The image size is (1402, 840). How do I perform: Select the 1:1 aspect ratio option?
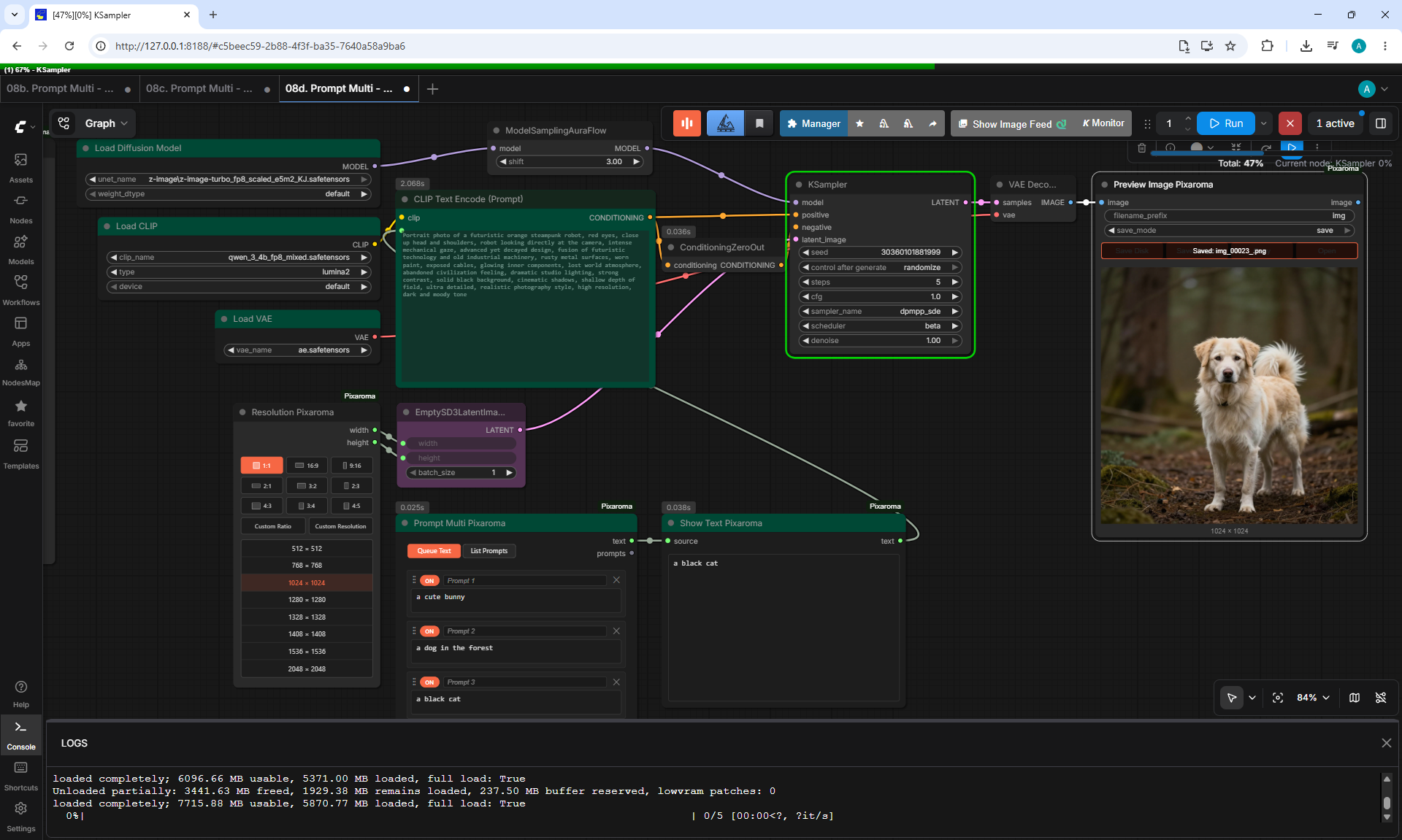[x=261, y=466]
